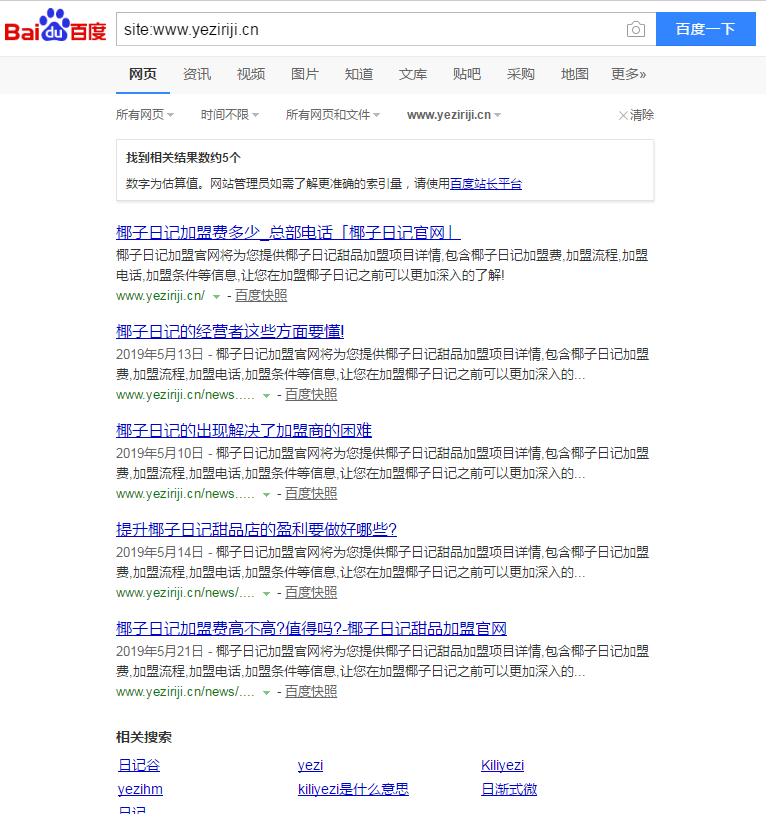
Task: Expand arrow beside 2019年5月10日 result URL
Action: 266,495
